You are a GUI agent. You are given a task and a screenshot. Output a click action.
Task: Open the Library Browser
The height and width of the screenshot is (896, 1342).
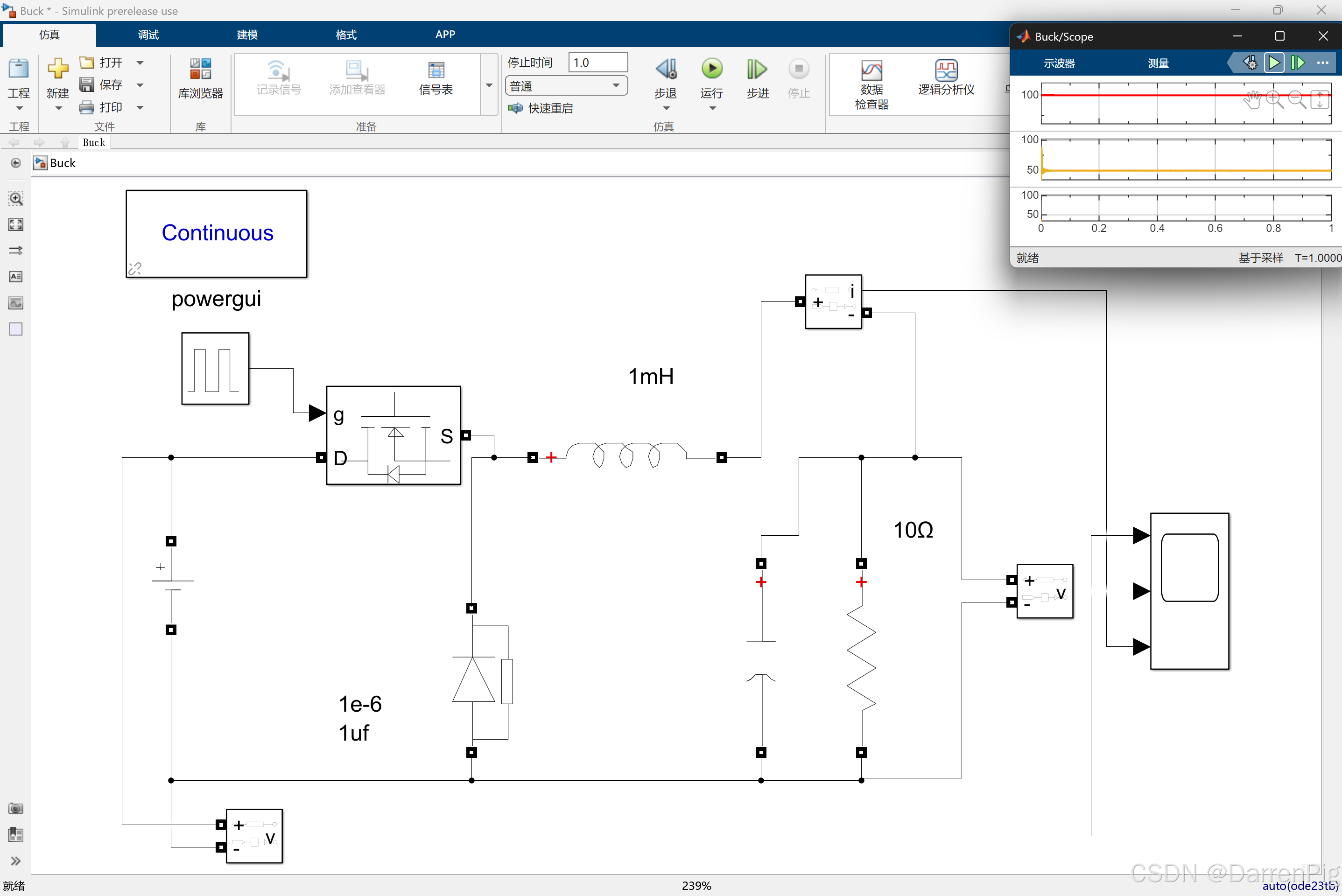[x=200, y=78]
